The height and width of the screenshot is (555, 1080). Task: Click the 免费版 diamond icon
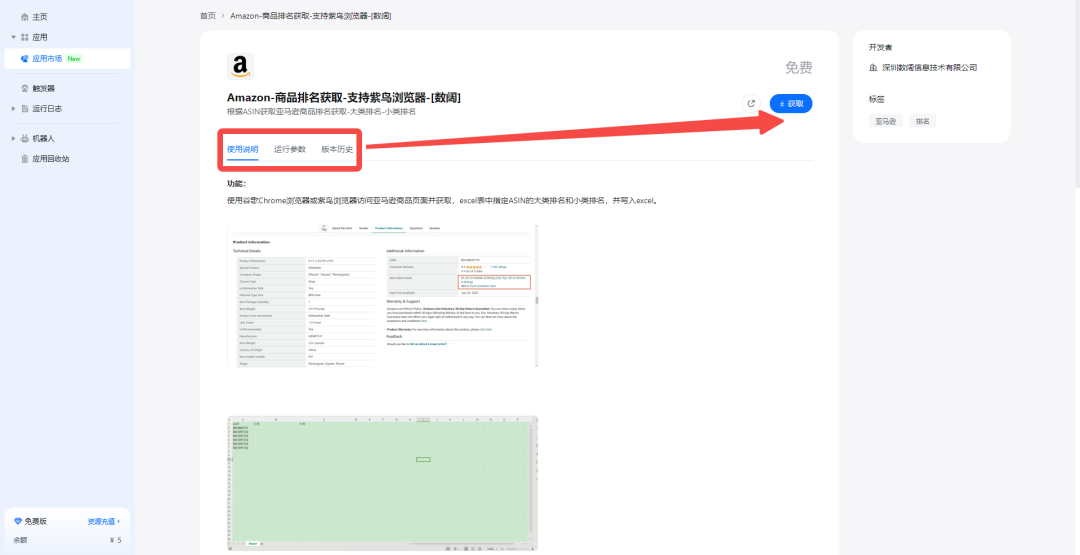click(18, 521)
